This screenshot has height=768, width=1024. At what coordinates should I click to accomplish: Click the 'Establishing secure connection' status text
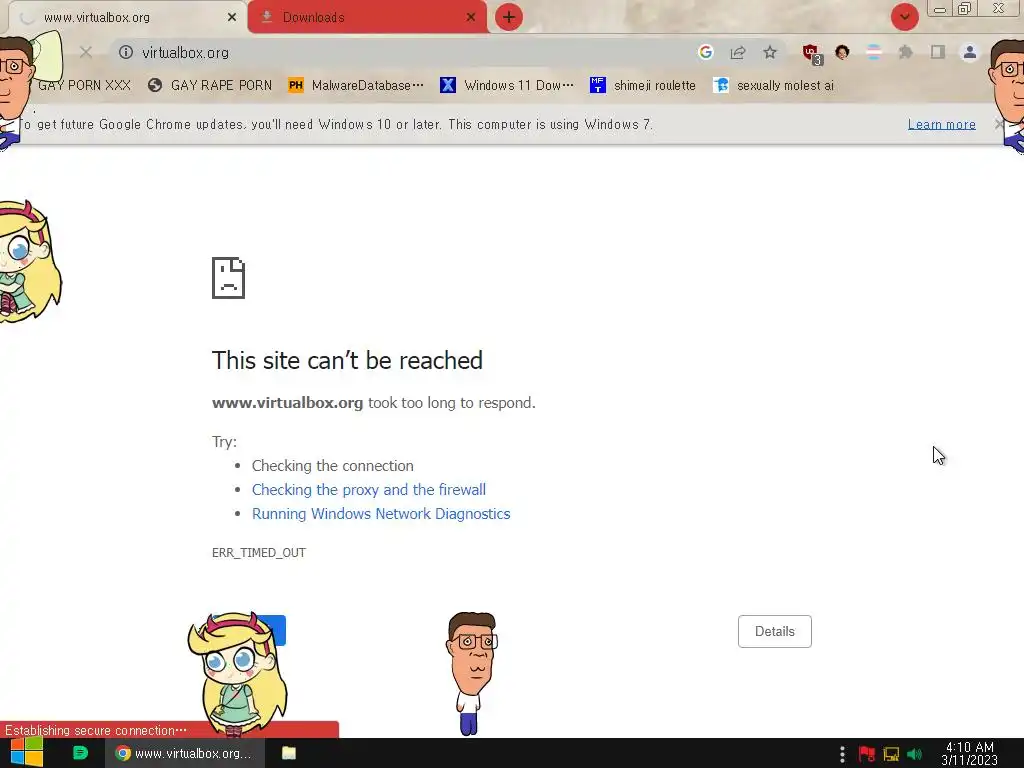[x=96, y=730]
